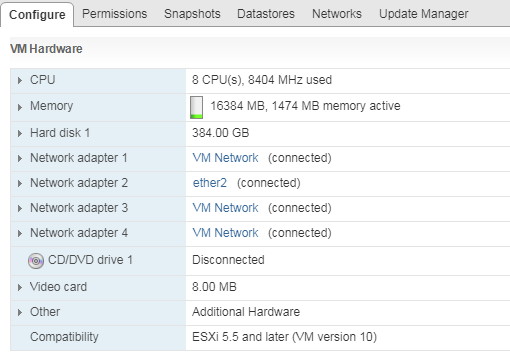Open the Update Manager tab
This screenshot has width=510, height=361.
423,14
